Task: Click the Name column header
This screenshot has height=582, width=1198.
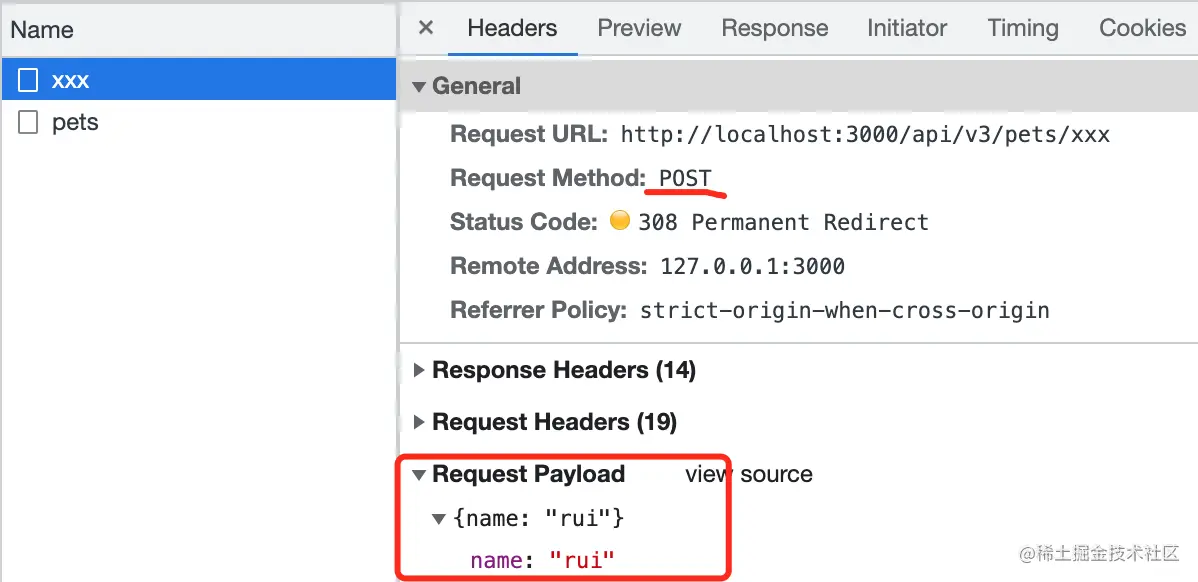Action: 42,30
